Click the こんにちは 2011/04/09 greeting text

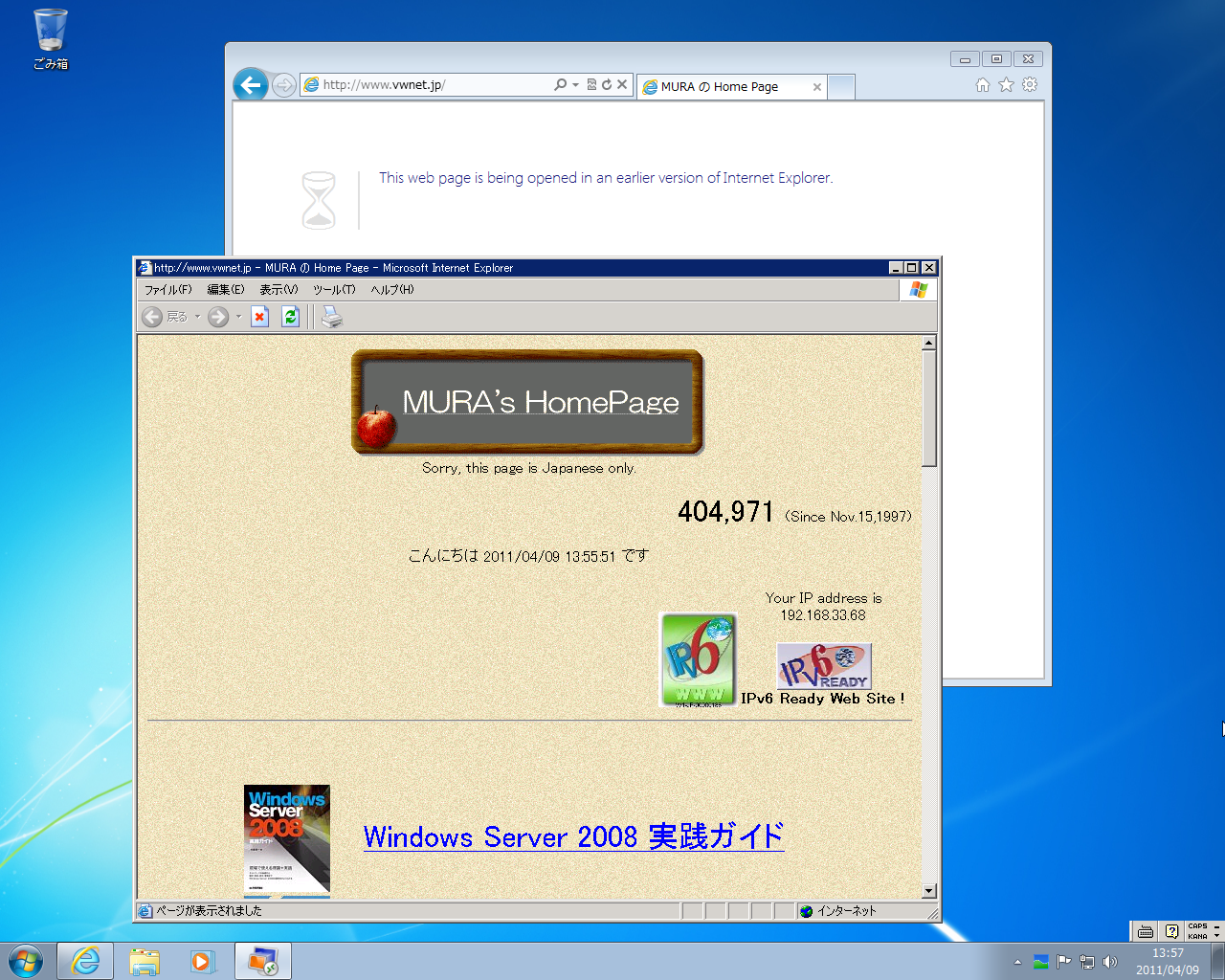click(528, 556)
